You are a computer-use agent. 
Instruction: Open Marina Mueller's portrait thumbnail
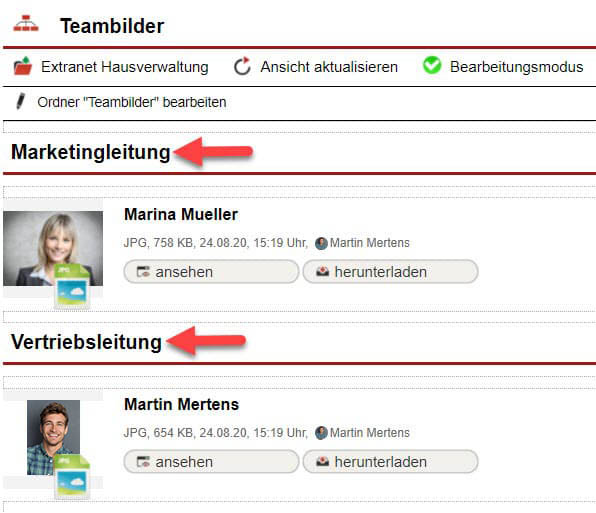[x=53, y=249]
